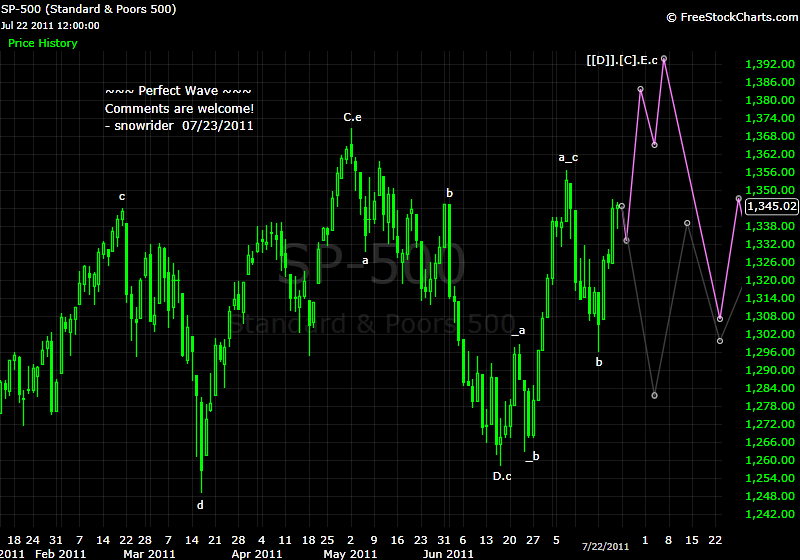Select the 1,362.00 price axis label
Screen dimensions: 800x560
point(770,154)
